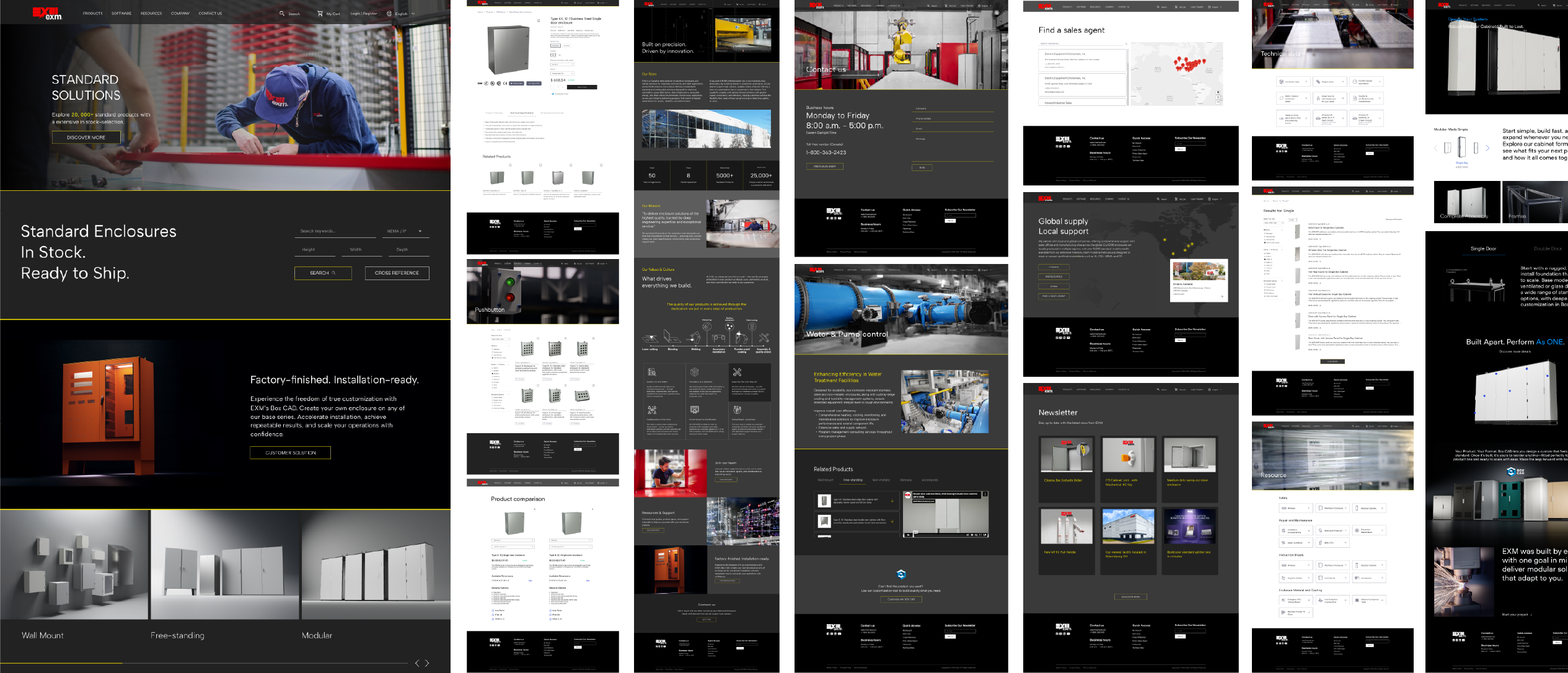Open the PRODUCTS menu in the navigation
The image size is (1568, 673).
92,13
